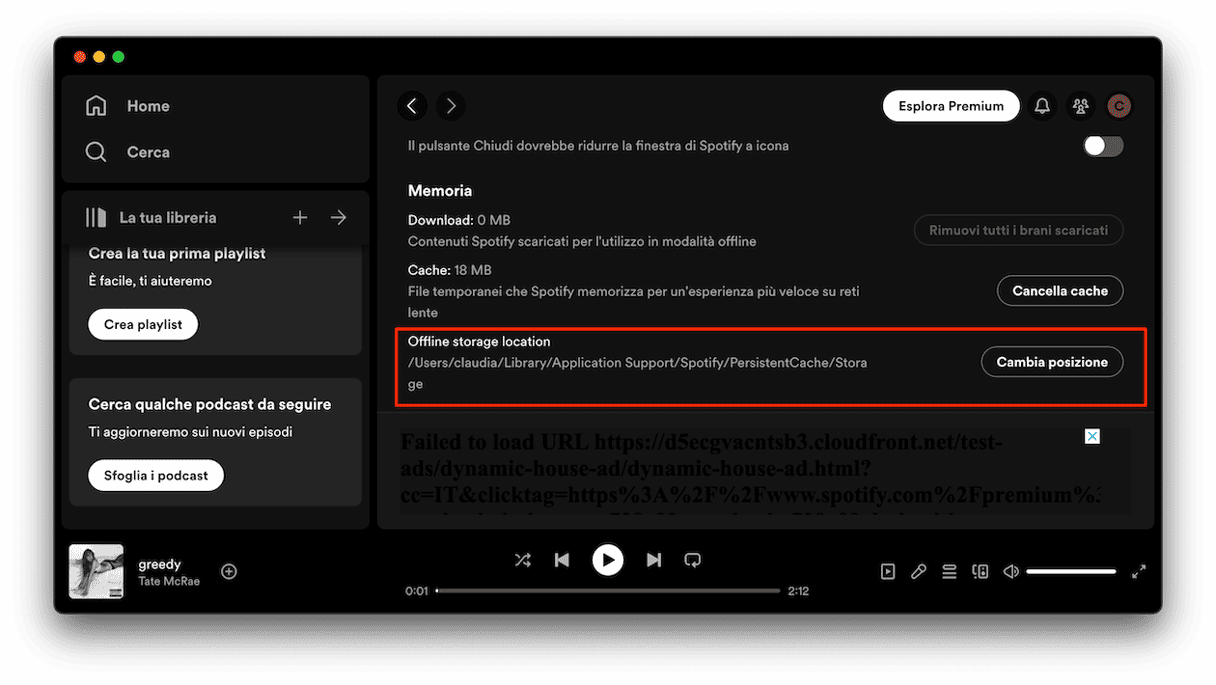The height and width of the screenshot is (685, 1216).
Task: Mute the volume speaker icon
Action: point(1011,572)
